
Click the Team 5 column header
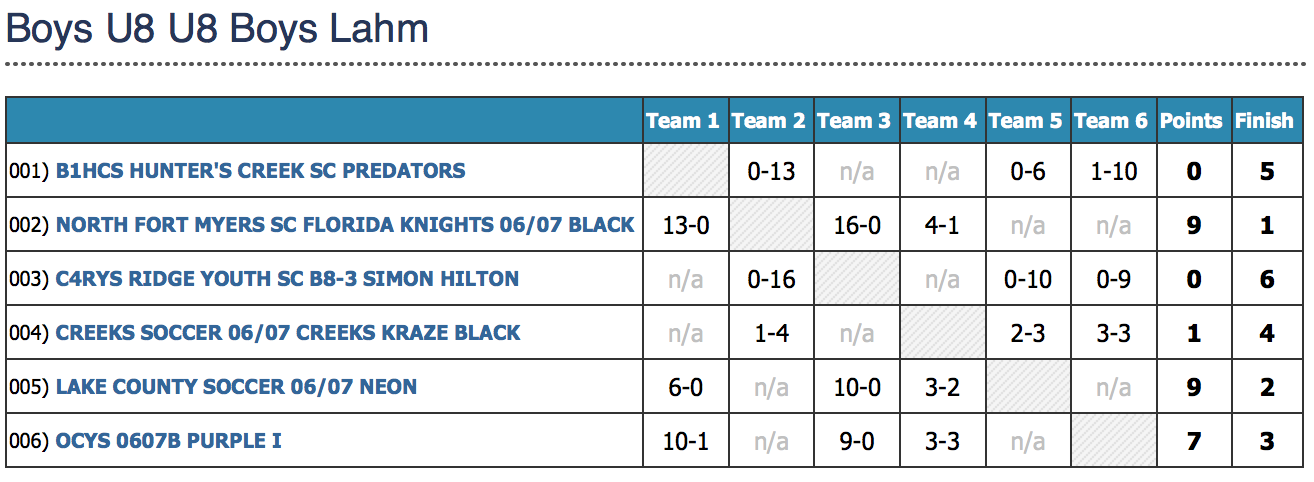(x=1027, y=121)
